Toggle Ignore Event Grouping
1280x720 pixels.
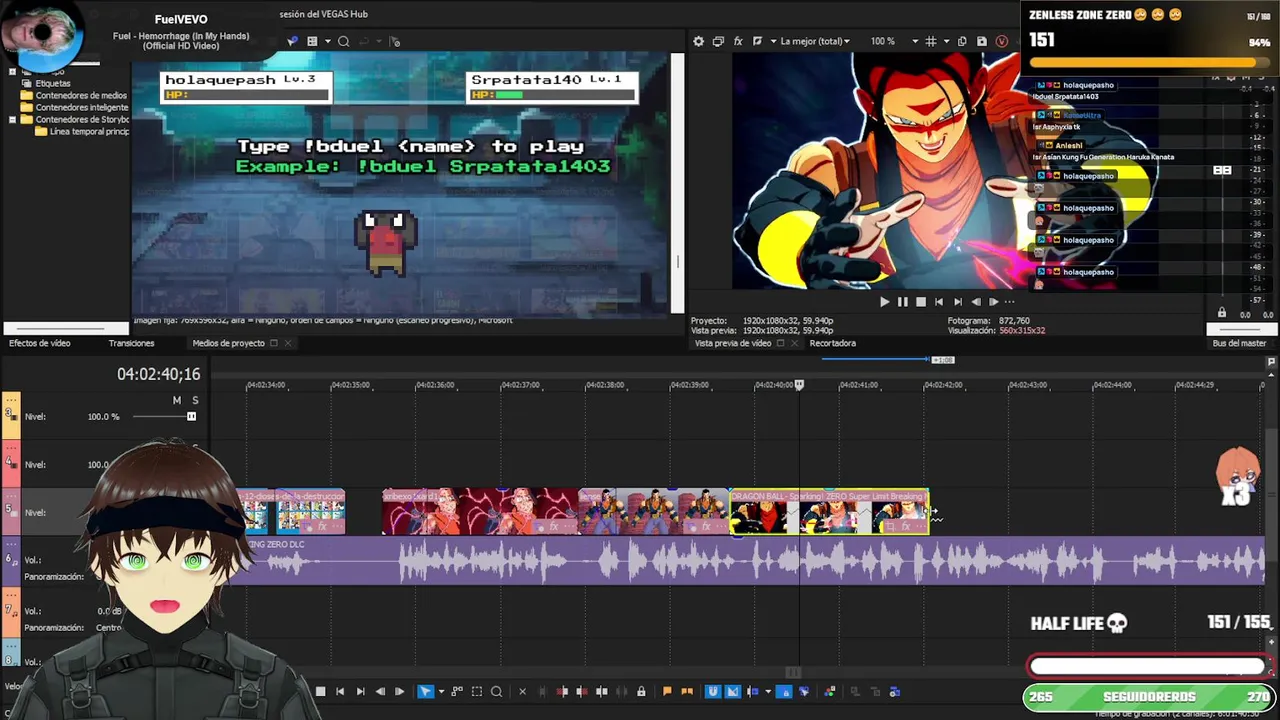tap(803, 691)
